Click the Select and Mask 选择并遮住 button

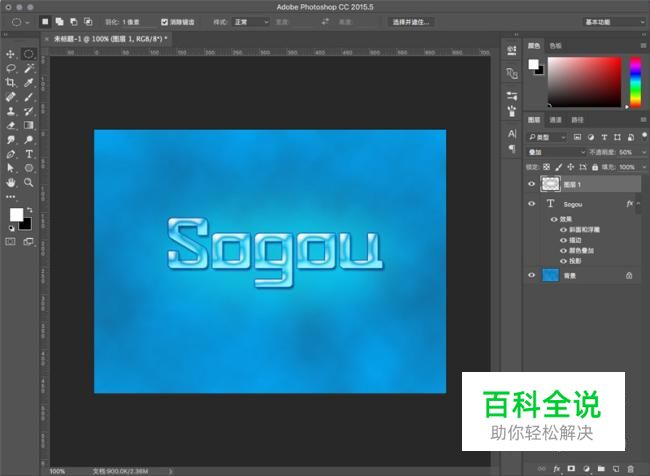click(x=411, y=22)
